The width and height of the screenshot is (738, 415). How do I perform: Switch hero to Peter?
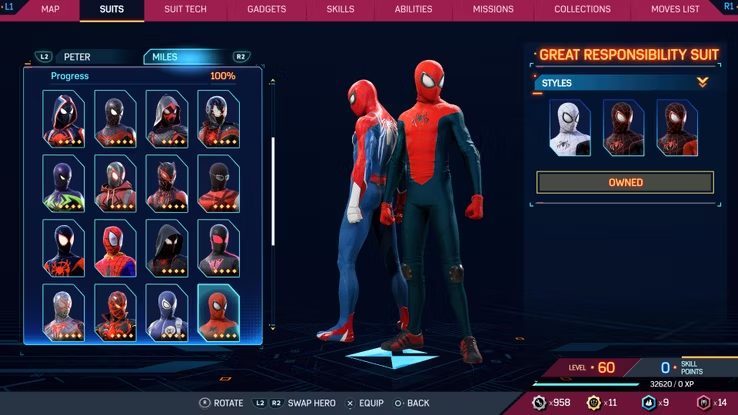[x=76, y=57]
